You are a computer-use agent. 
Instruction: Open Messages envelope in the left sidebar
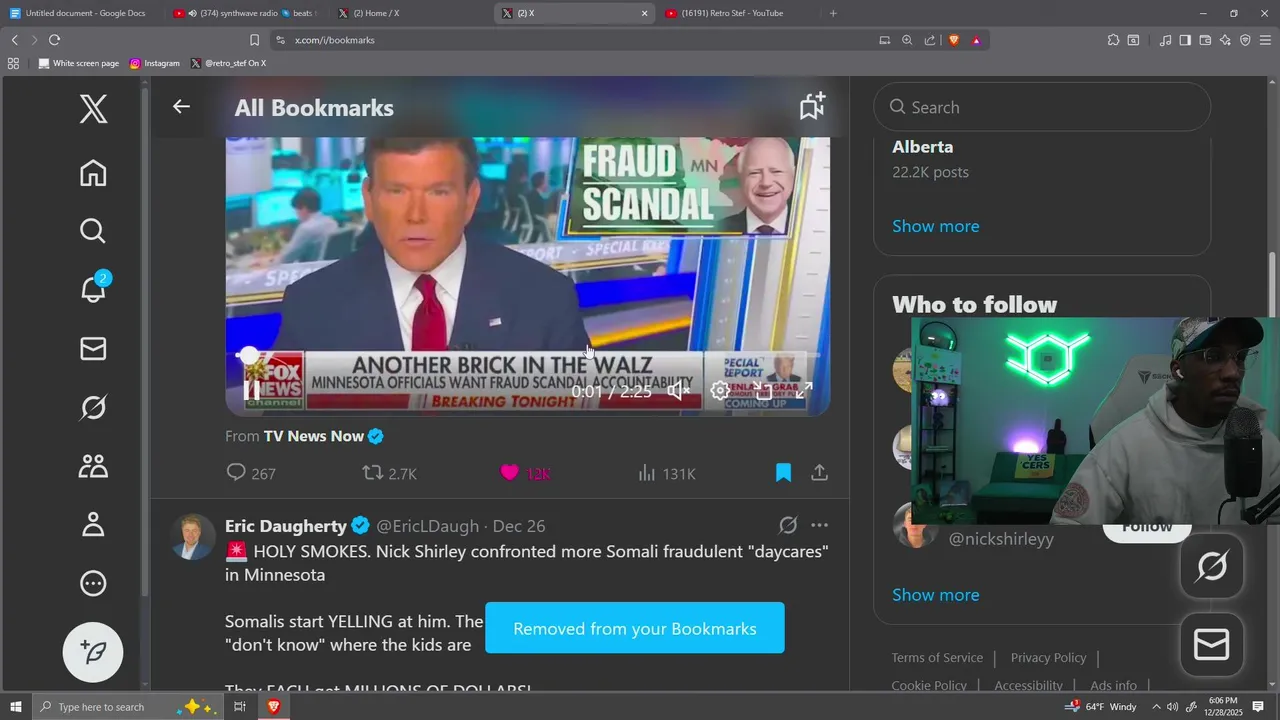point(93,348)
